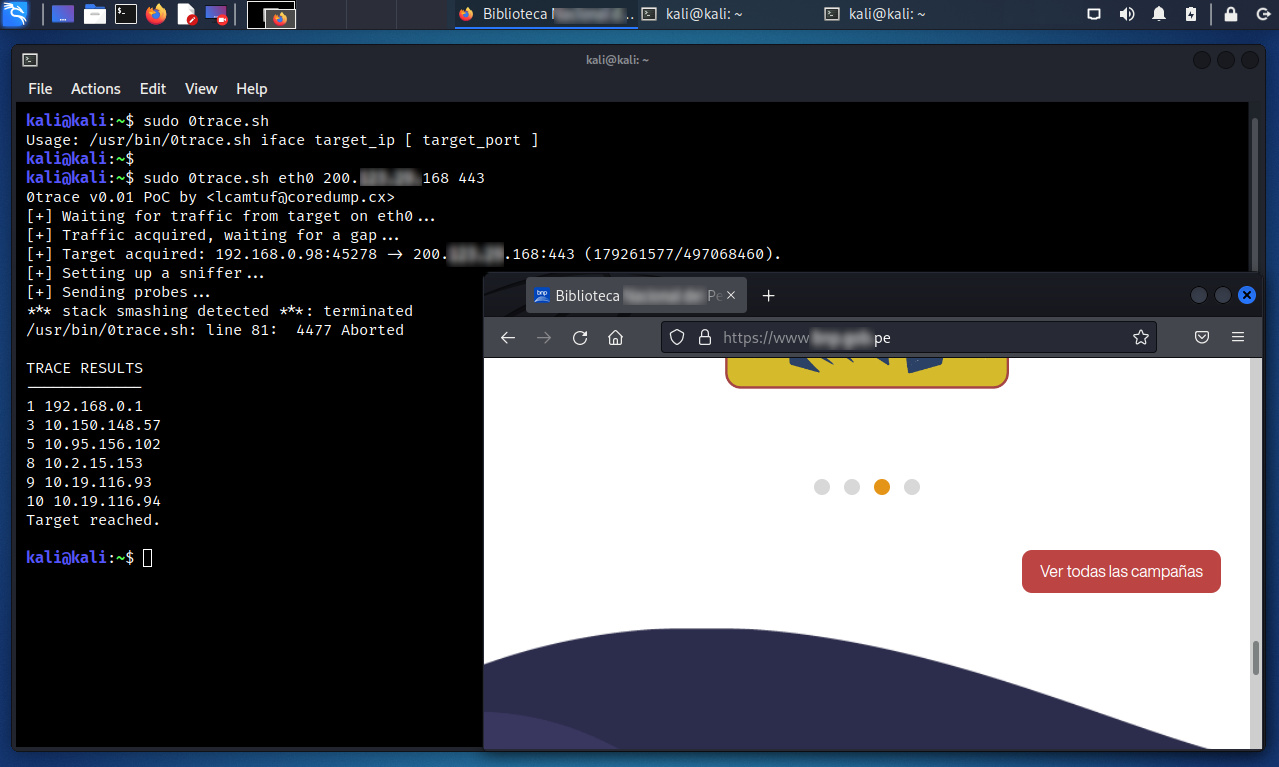Click the Save to Pocket icon
This screenshot has width=1279, height=767.
[x=1202, y=338]
